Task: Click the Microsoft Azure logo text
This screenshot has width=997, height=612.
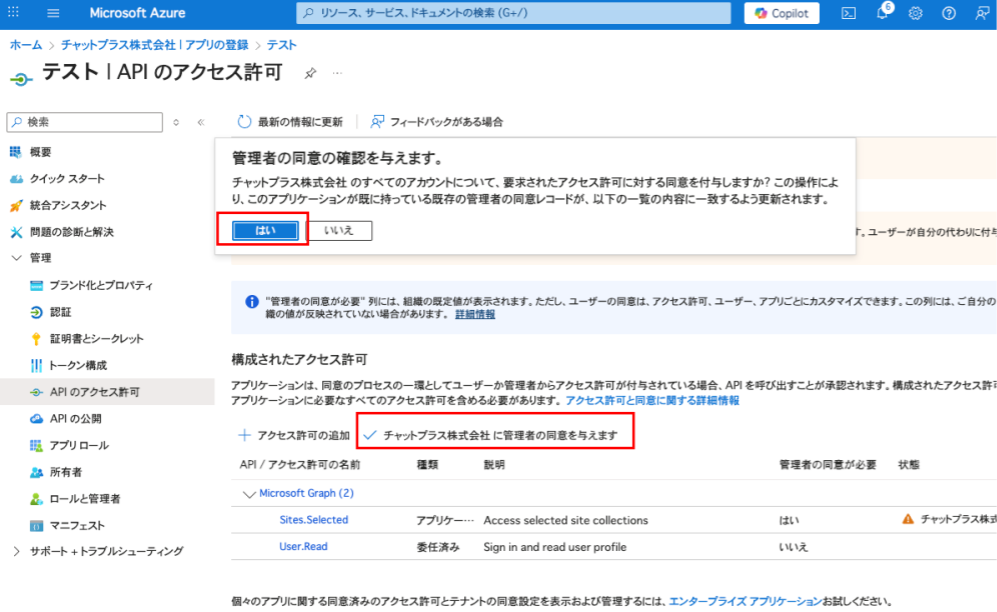Action: pos(137,13)
